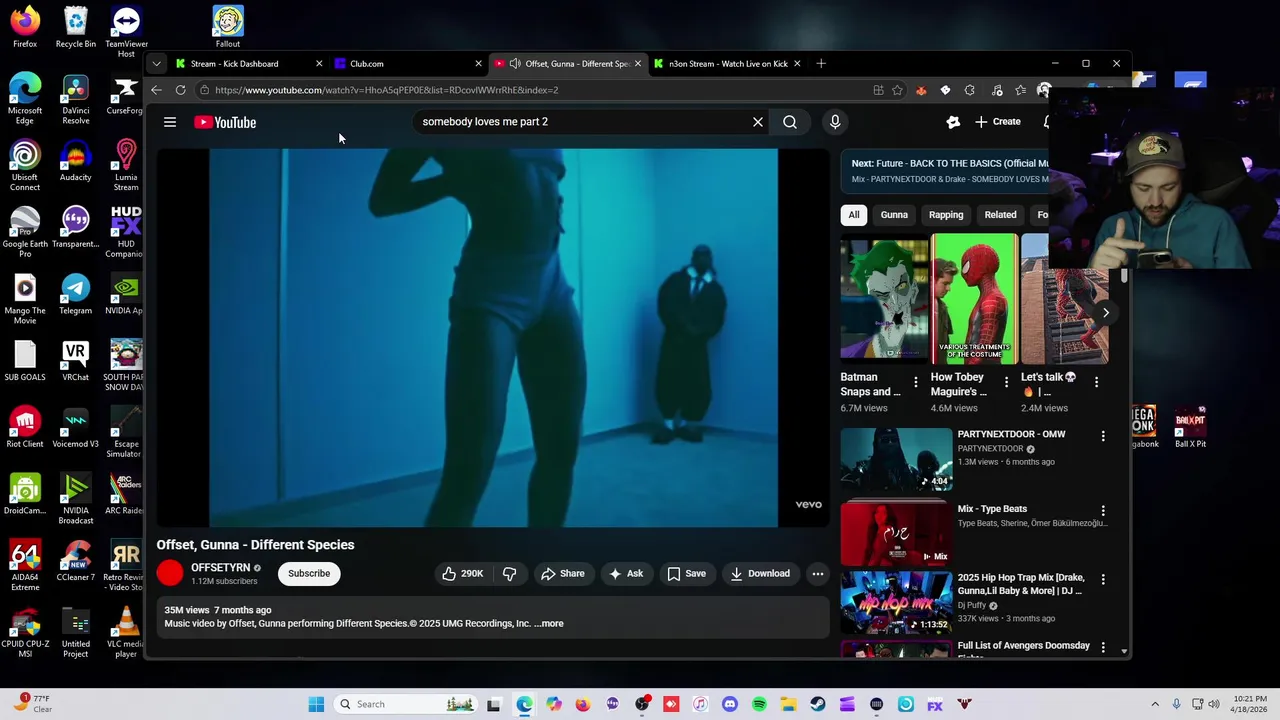
Task: Download the Different Species video
Action: point(760,574)
